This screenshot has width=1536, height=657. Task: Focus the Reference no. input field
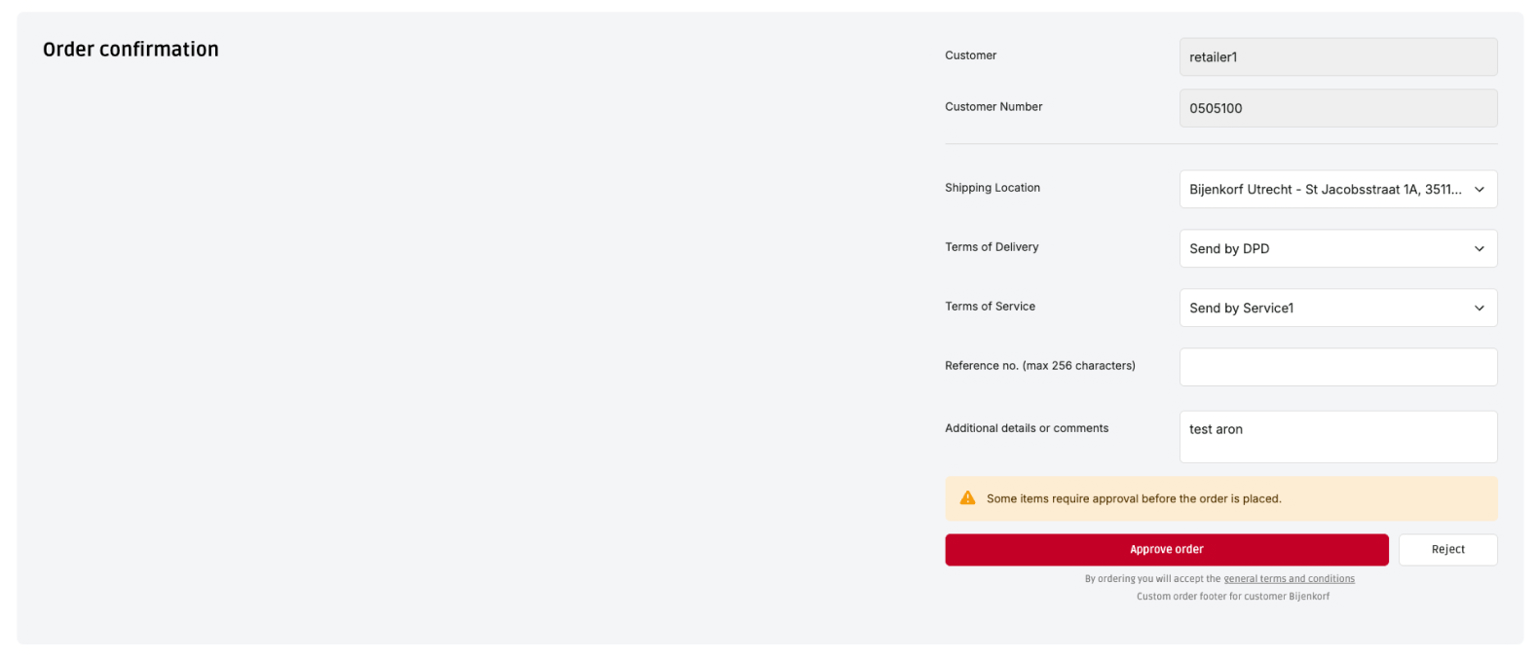[x=1338, y=367]
